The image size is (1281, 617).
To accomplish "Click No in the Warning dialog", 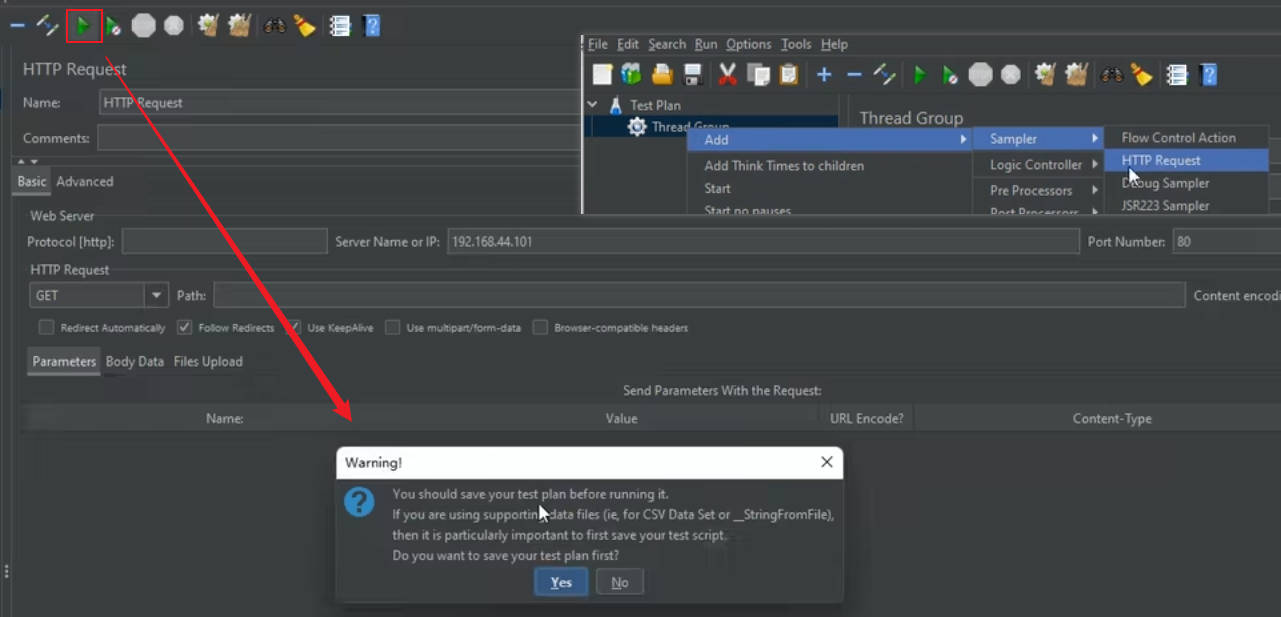I will [x=620, y=582].
